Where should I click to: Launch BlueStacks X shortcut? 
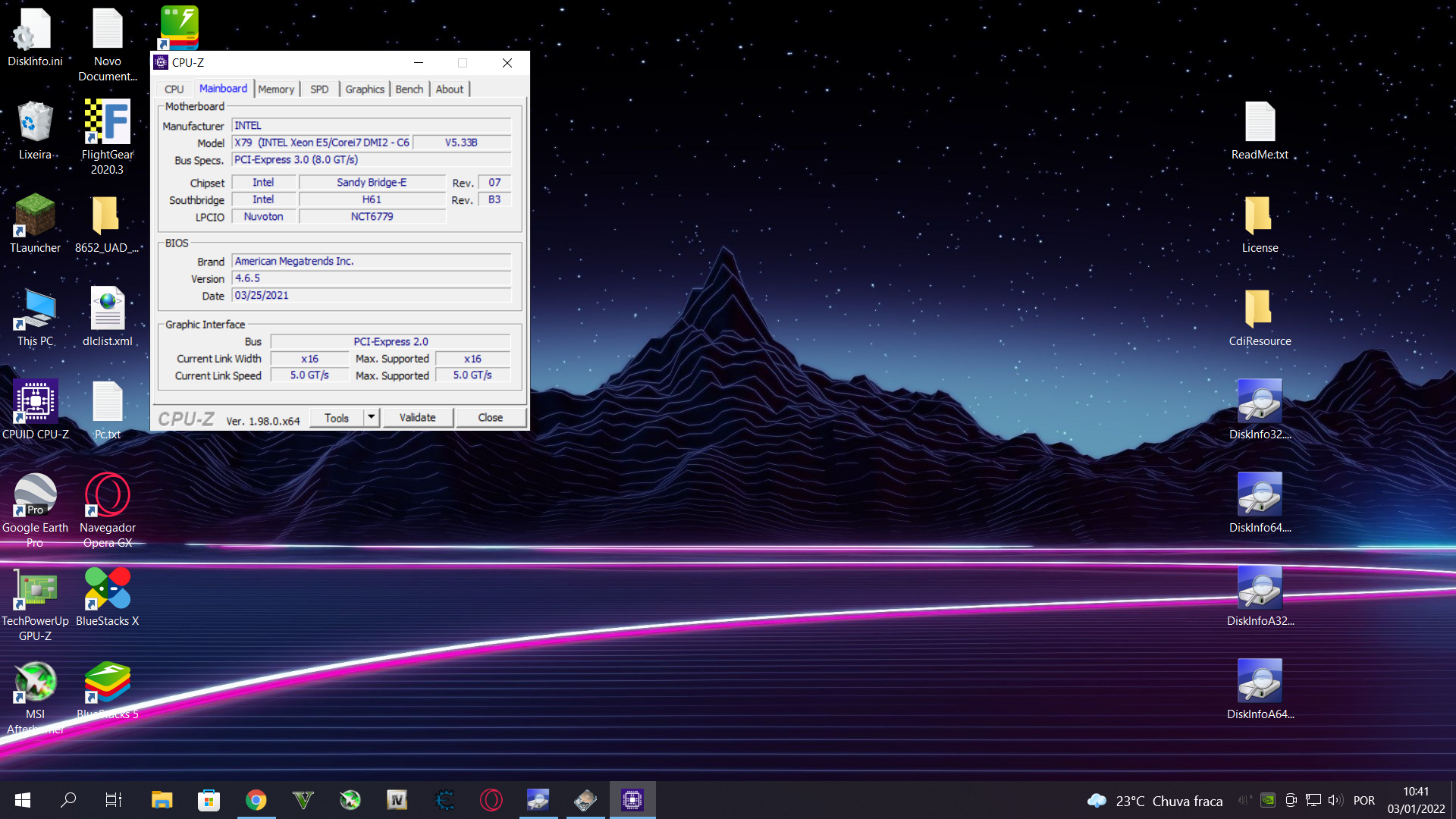pos(108,597)
